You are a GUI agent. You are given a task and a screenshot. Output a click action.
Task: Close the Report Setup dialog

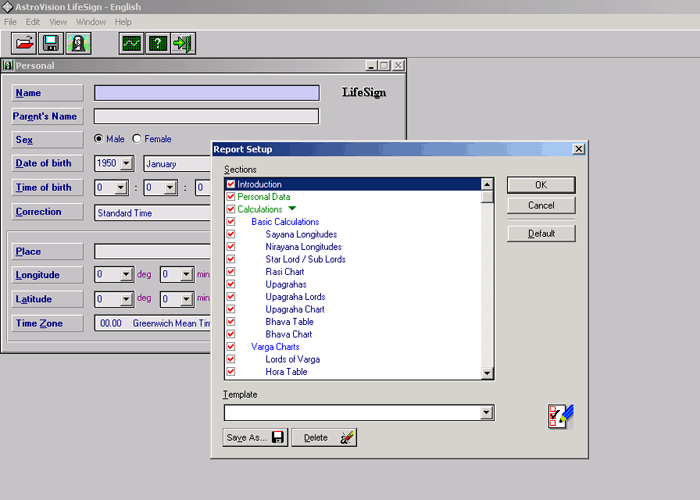579,149
